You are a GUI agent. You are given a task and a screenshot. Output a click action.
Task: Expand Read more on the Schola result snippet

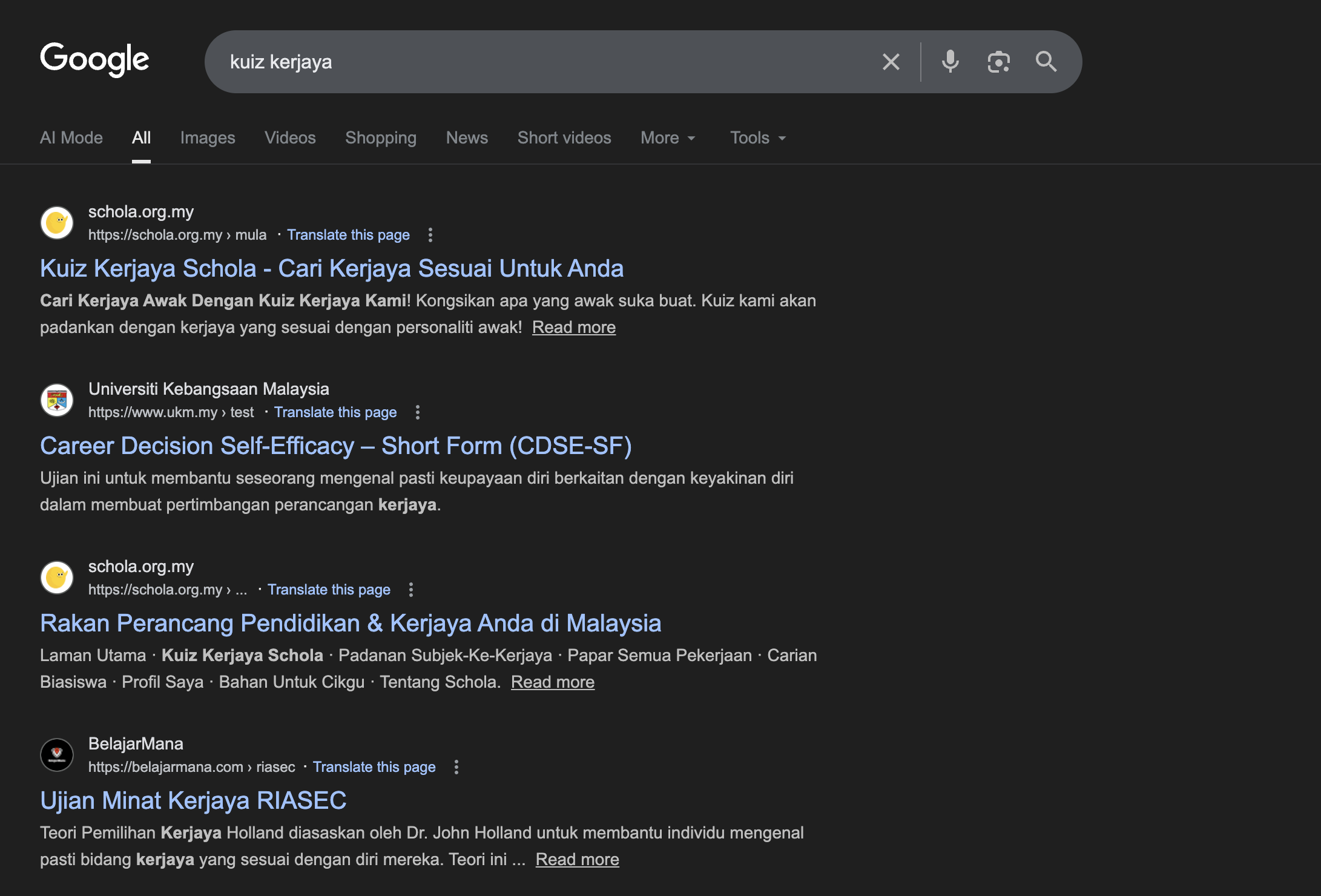573,327
